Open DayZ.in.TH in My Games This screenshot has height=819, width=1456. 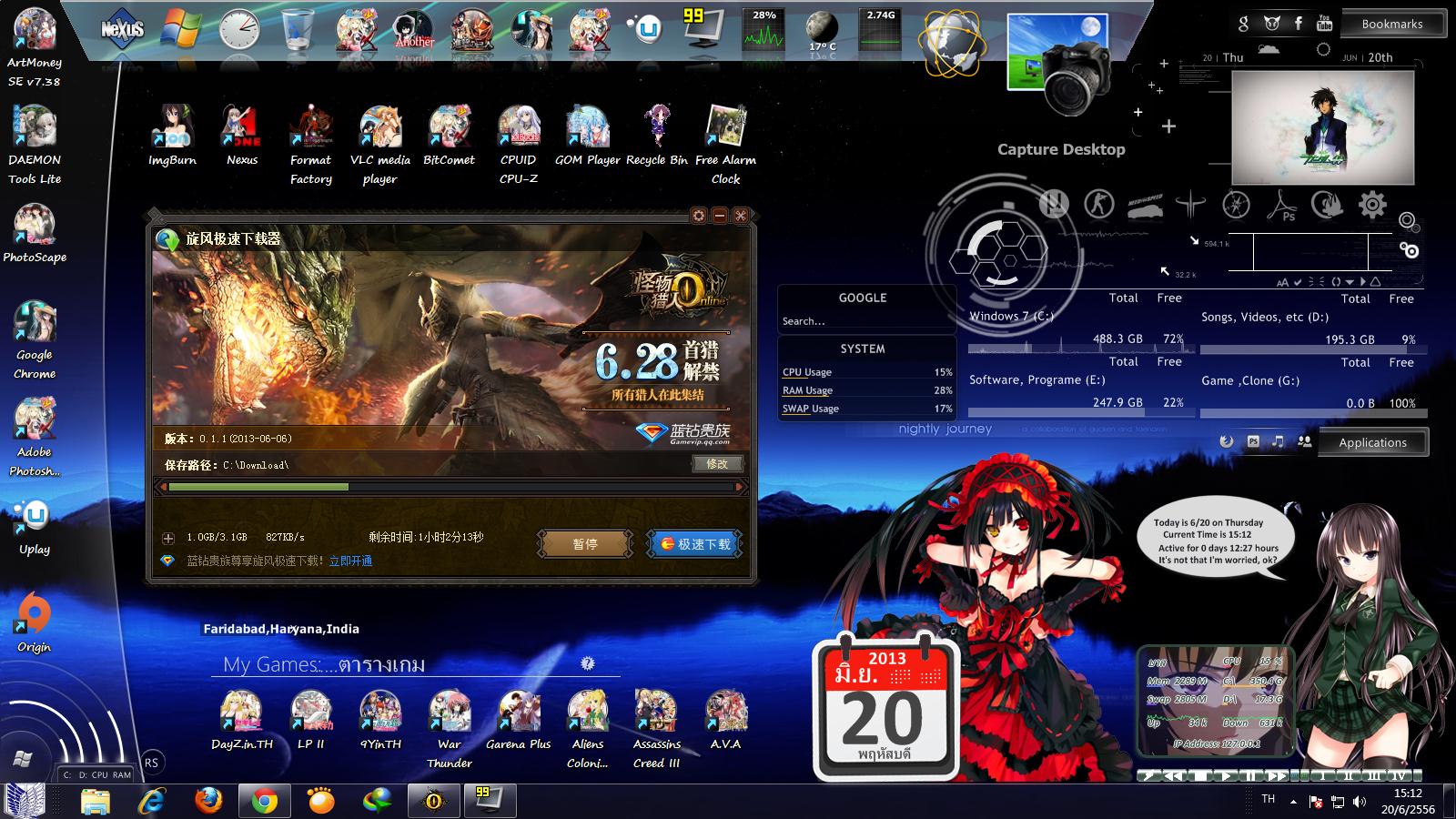tap(242, 720)
